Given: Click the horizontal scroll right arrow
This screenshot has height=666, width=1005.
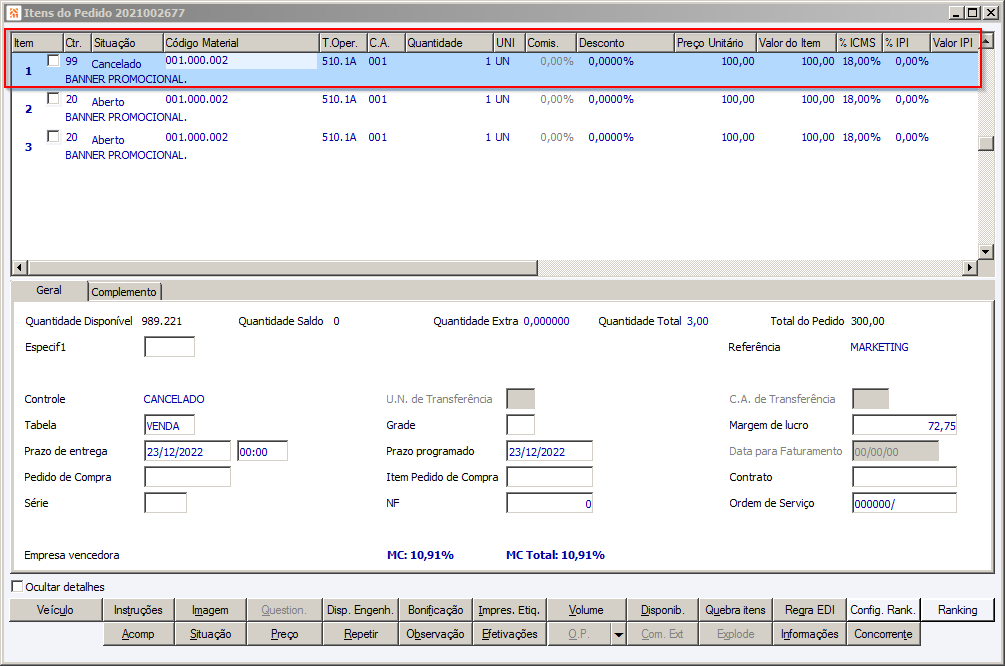Looking at the screenshot, I should tap(968, 268).
